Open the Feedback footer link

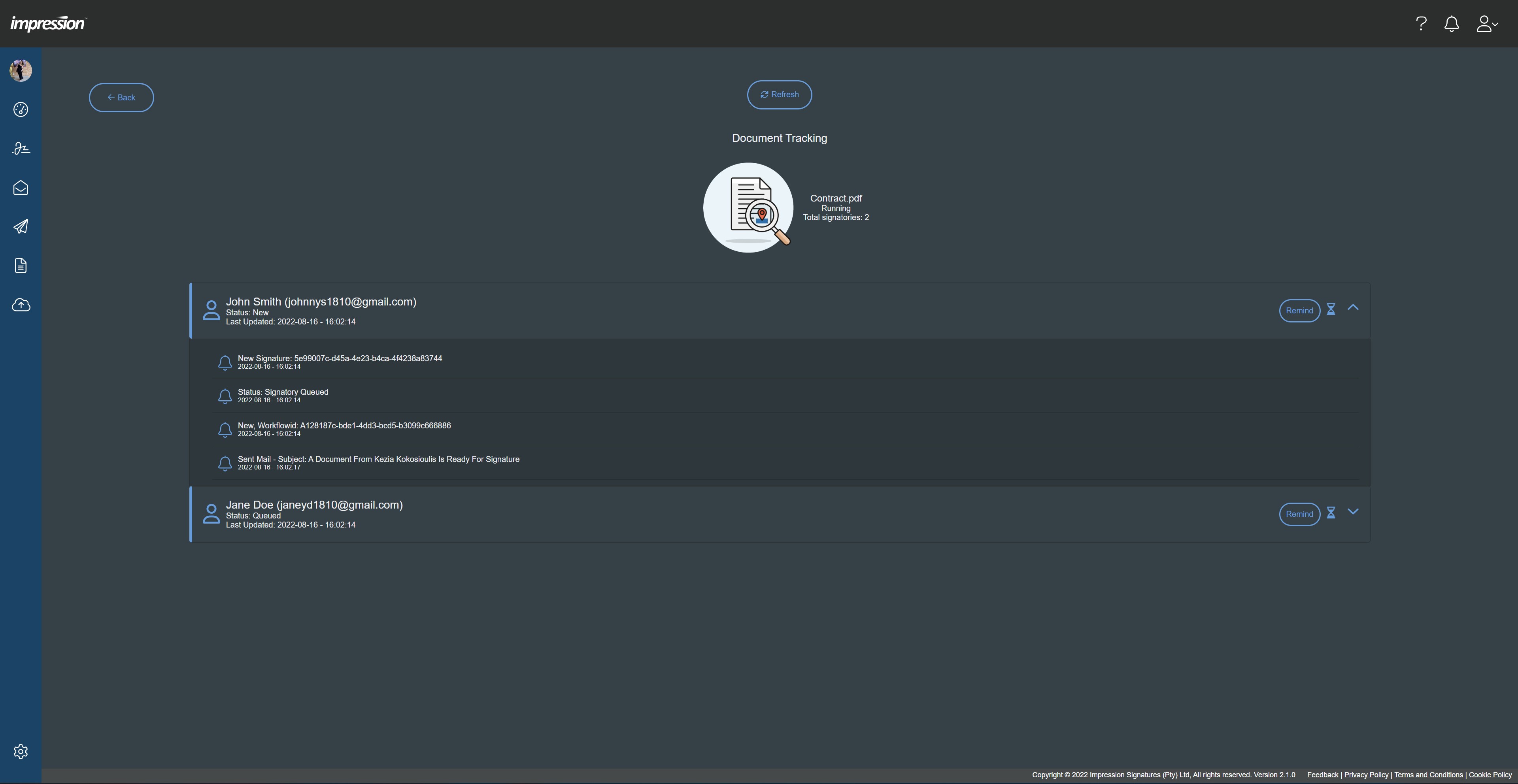[x=1322, y=775]
